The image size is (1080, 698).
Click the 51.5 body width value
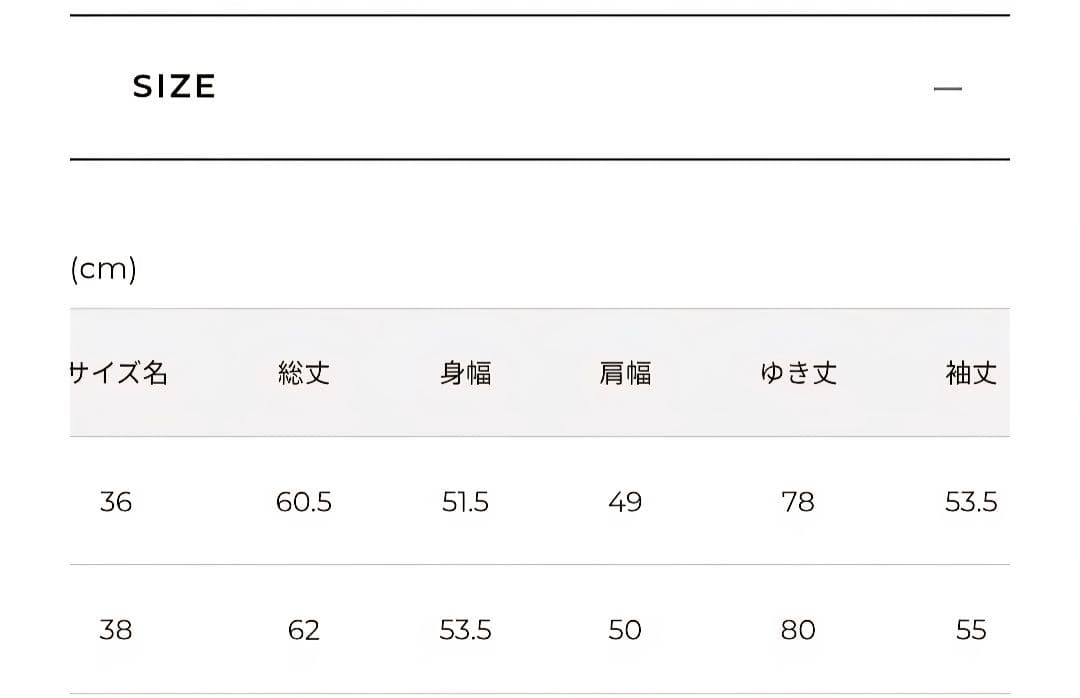click(465, 502)
